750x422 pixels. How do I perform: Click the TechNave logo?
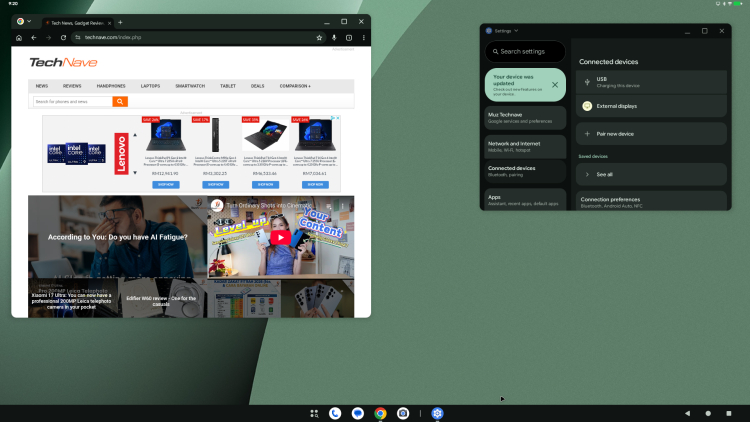coord(63,62)
